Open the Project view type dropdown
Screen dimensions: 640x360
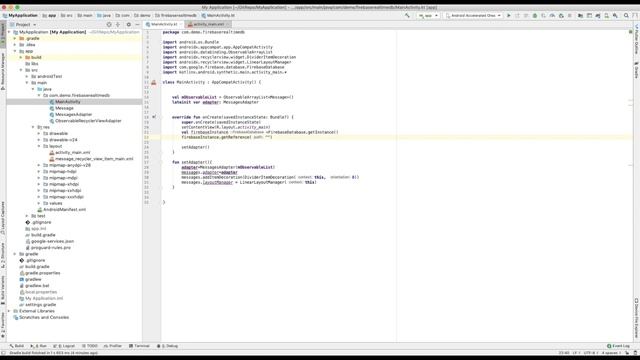(23, 24)
